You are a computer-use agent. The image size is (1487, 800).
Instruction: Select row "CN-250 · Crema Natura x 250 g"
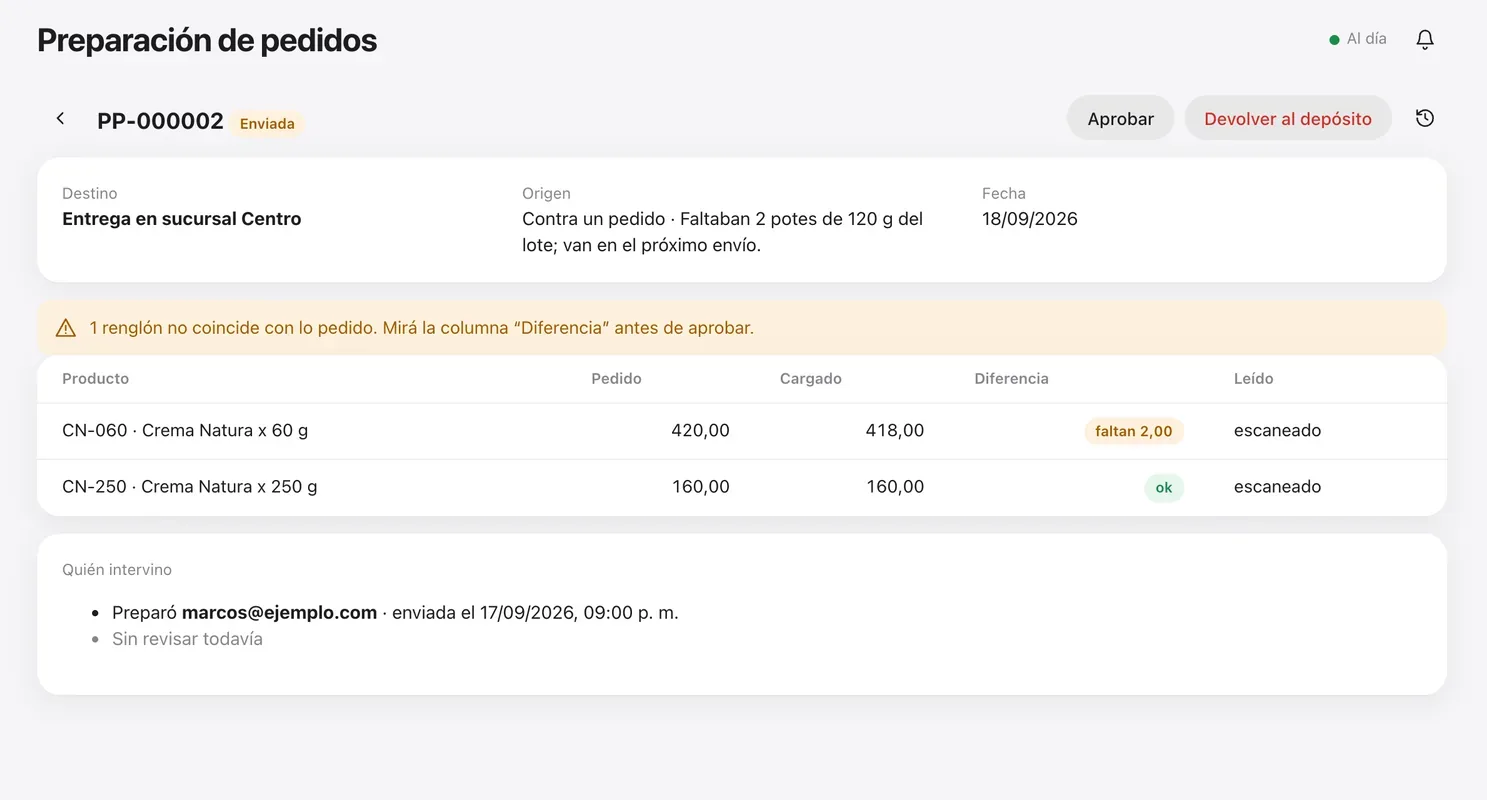(742, 487)
